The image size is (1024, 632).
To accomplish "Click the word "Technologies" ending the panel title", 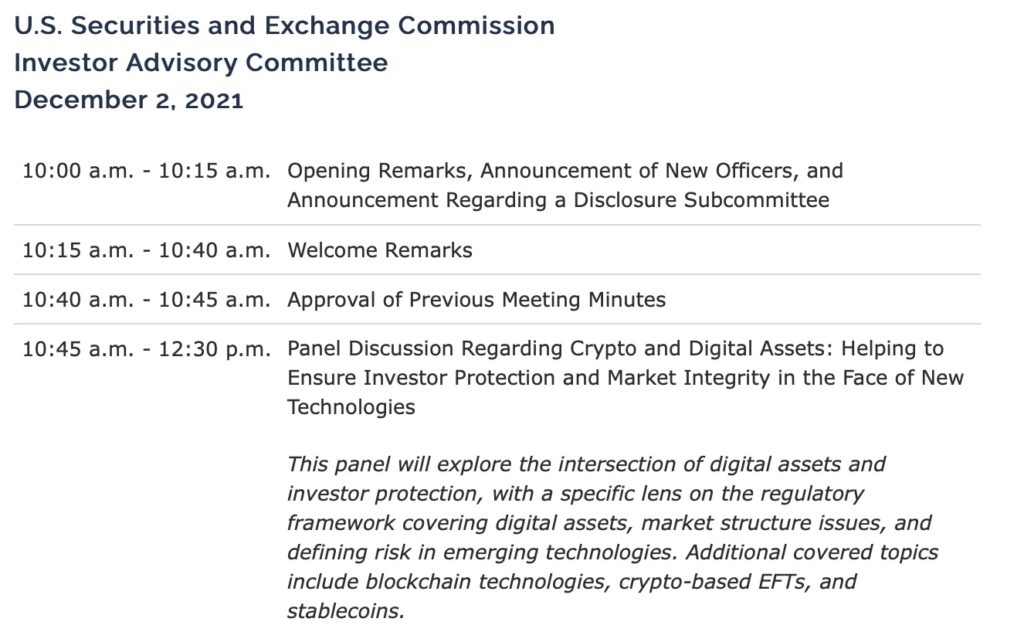I will click(351, 407).
